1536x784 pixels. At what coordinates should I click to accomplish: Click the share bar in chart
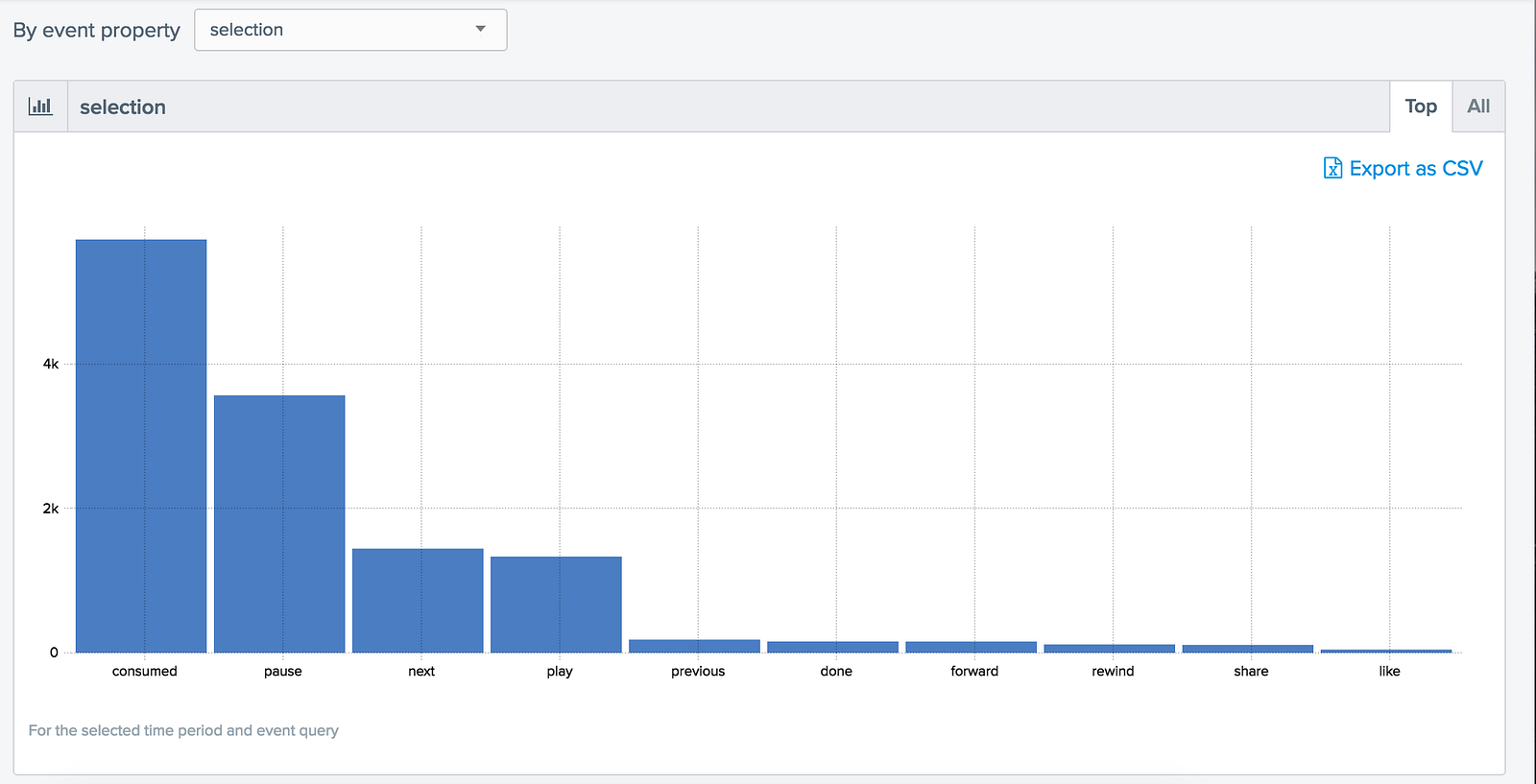click(1247, 649)
